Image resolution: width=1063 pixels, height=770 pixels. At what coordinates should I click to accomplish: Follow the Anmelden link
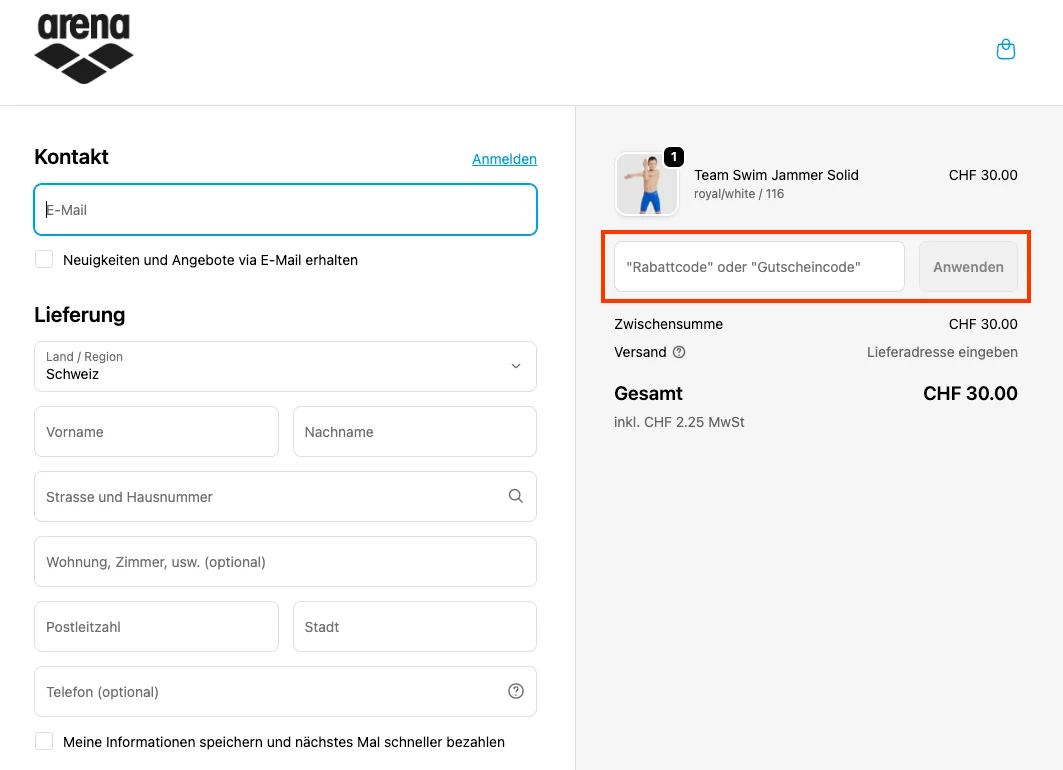(x=504, y=159)
